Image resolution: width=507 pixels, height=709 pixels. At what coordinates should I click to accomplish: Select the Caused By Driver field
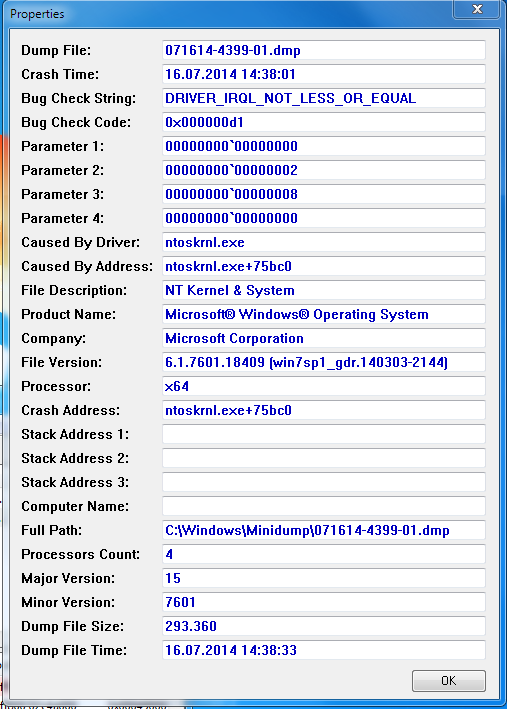(x=324, y=242)
